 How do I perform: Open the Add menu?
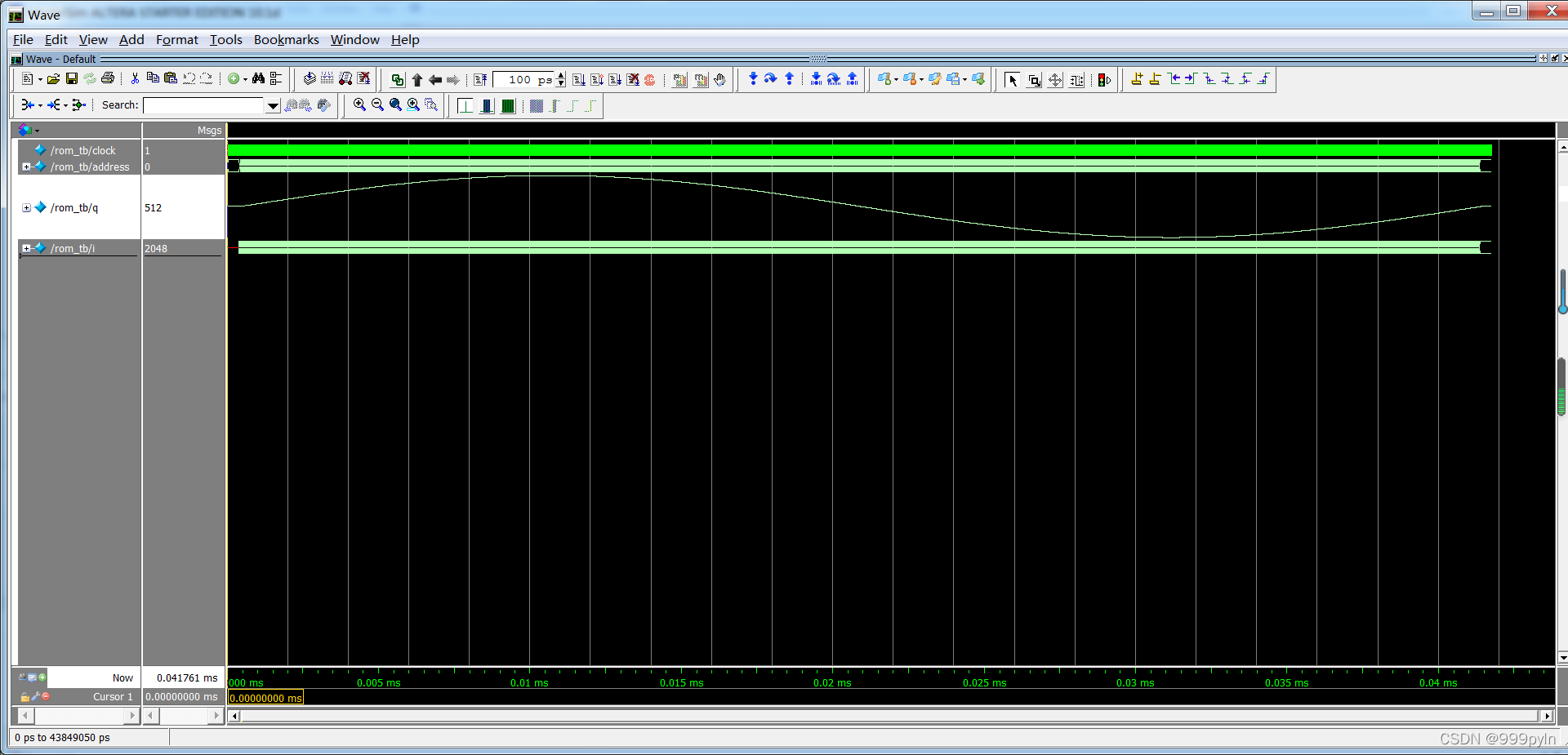coord(131,39)
